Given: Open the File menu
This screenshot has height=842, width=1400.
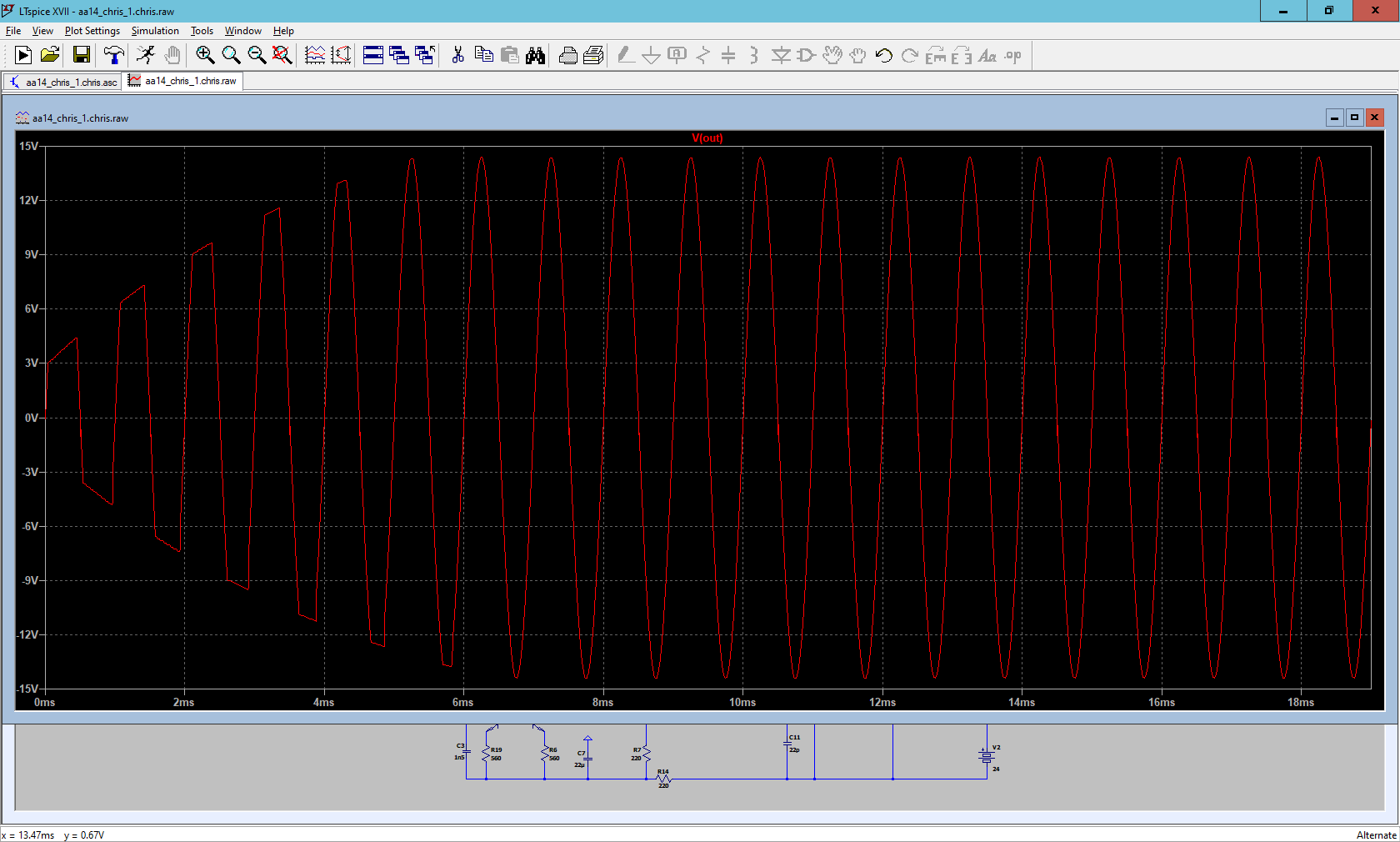Looking at the screenshot, I should pos(13,31).
